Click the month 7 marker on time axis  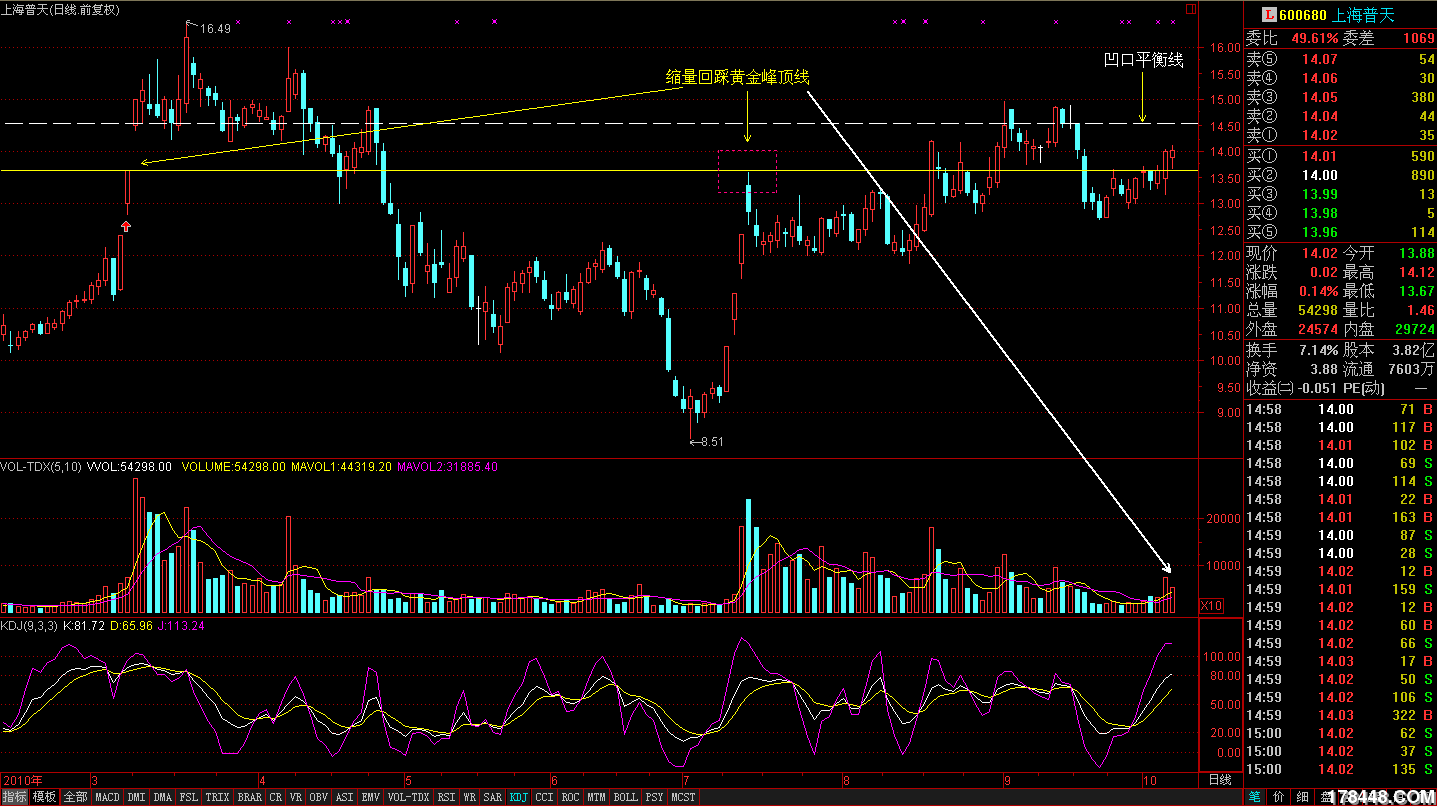point(686,780)
